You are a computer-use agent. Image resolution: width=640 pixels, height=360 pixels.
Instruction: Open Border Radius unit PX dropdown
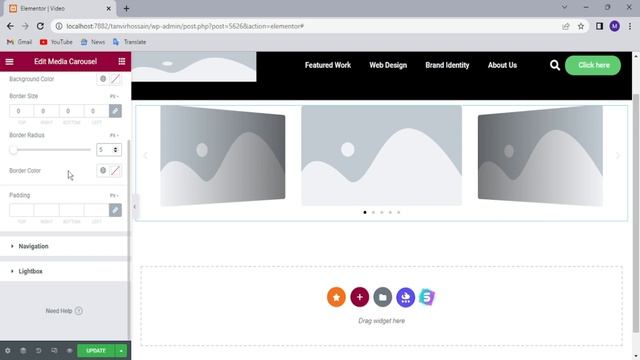coord(114,135)
